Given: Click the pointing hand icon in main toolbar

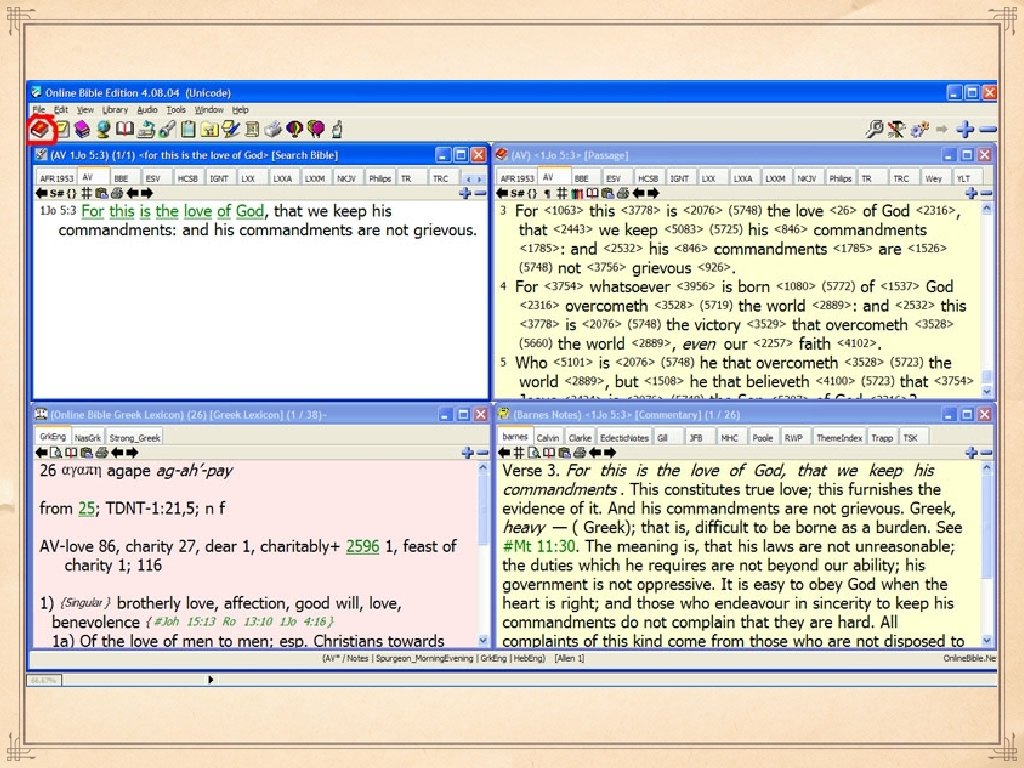Looking at the screenshot, I should [x=337, y=129].
